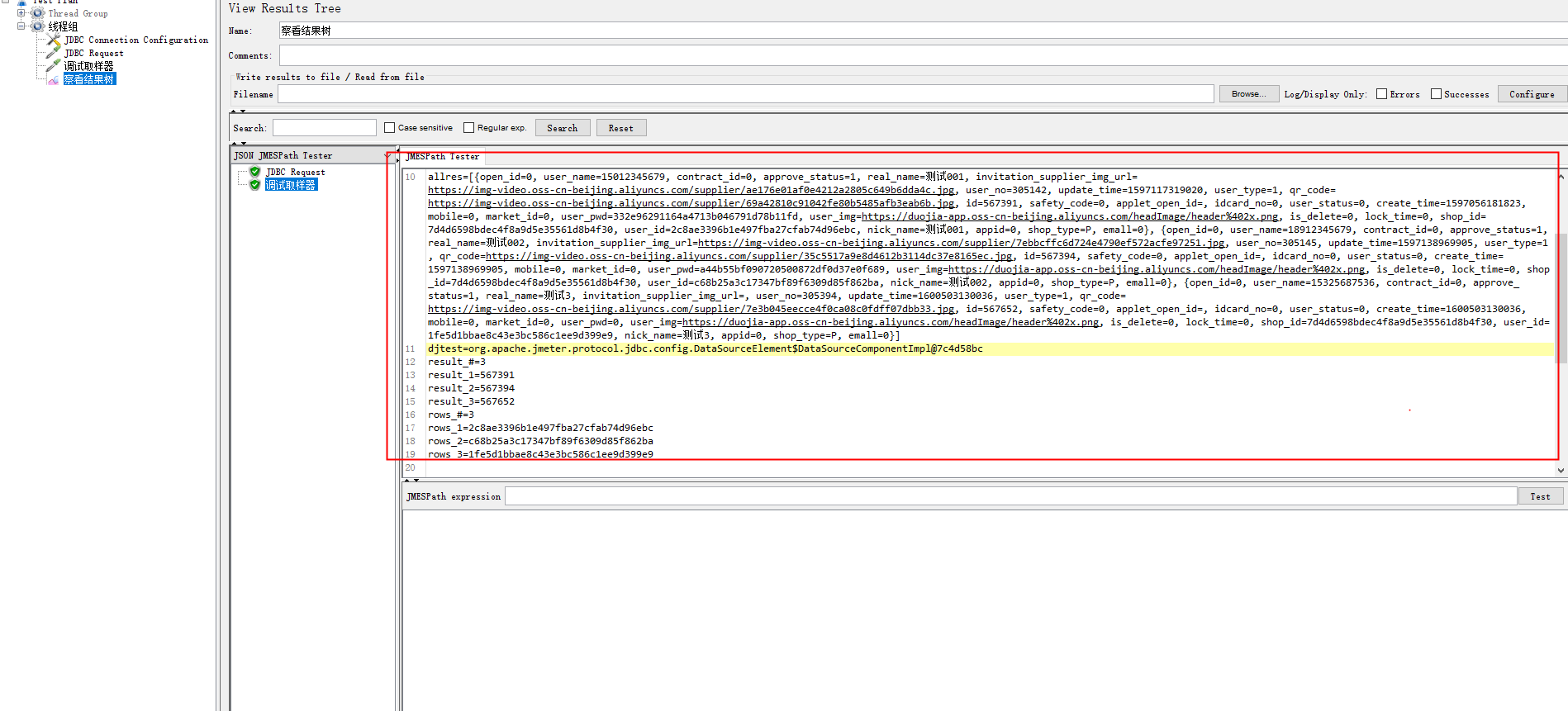Select JDBC Request in the results list

296,172
